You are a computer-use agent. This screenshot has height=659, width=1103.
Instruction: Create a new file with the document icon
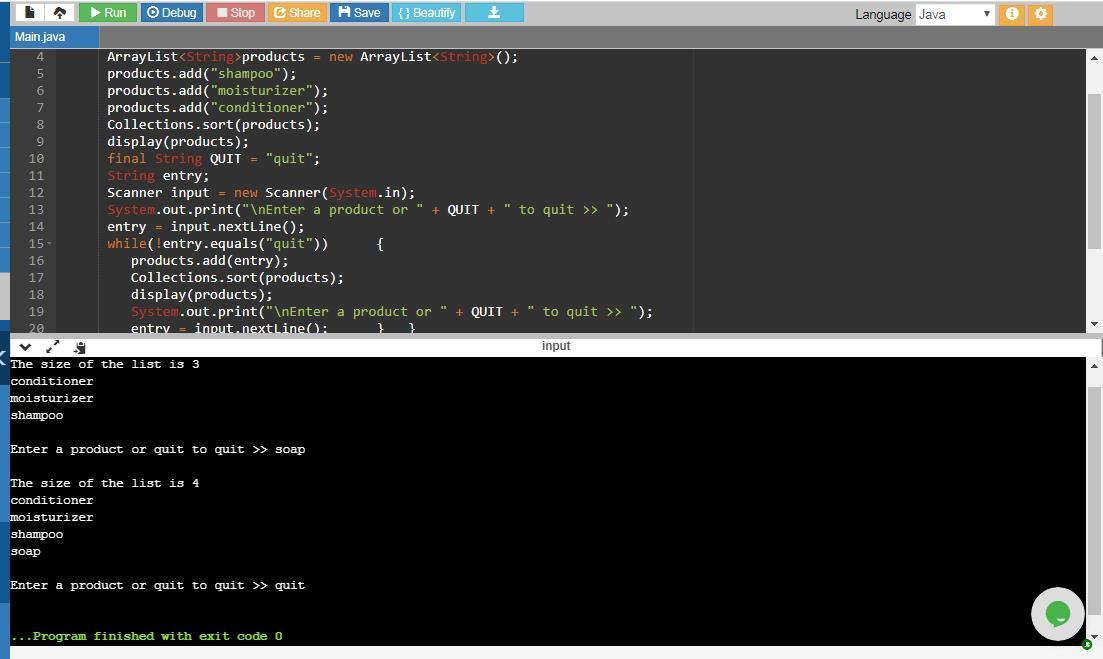(30, 13)
